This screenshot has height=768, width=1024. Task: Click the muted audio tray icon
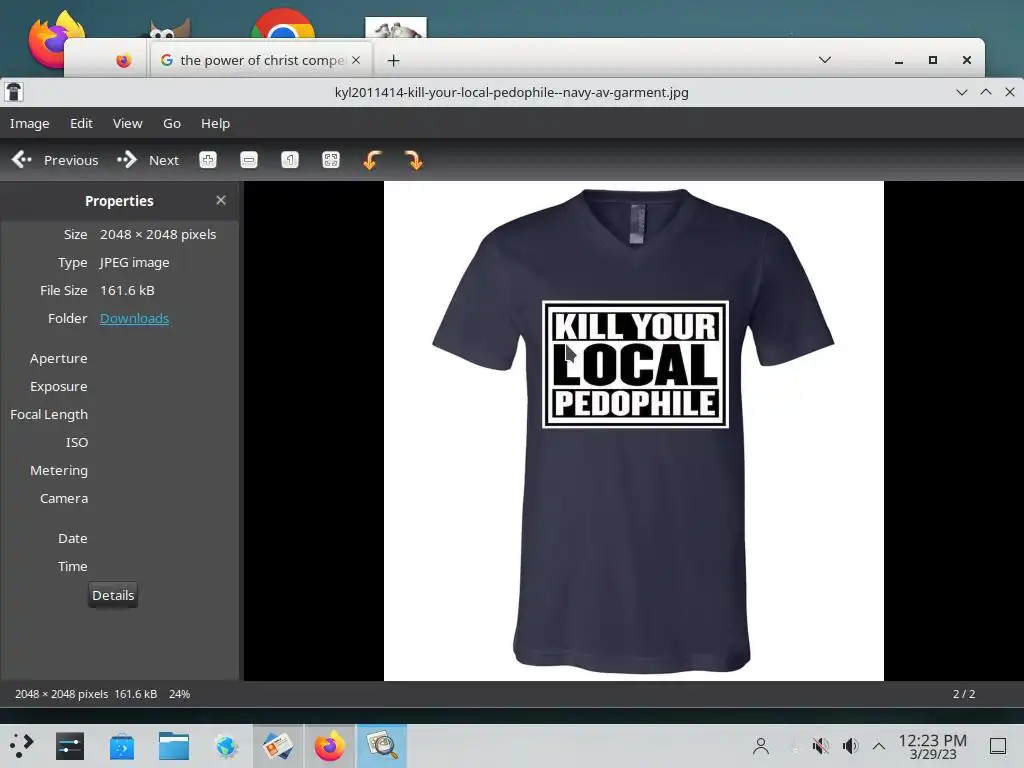point(820,746)
